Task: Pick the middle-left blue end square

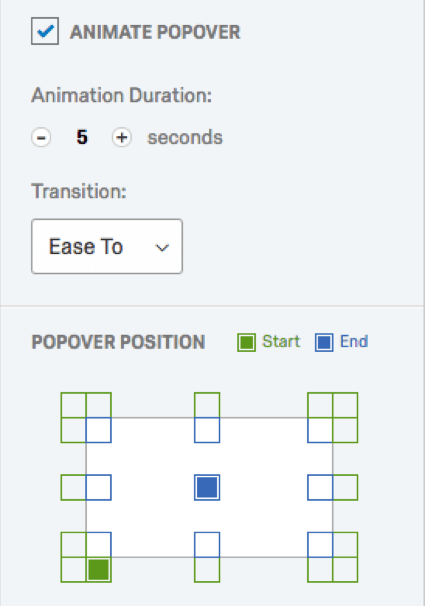Action: click(x=99, y=487)
